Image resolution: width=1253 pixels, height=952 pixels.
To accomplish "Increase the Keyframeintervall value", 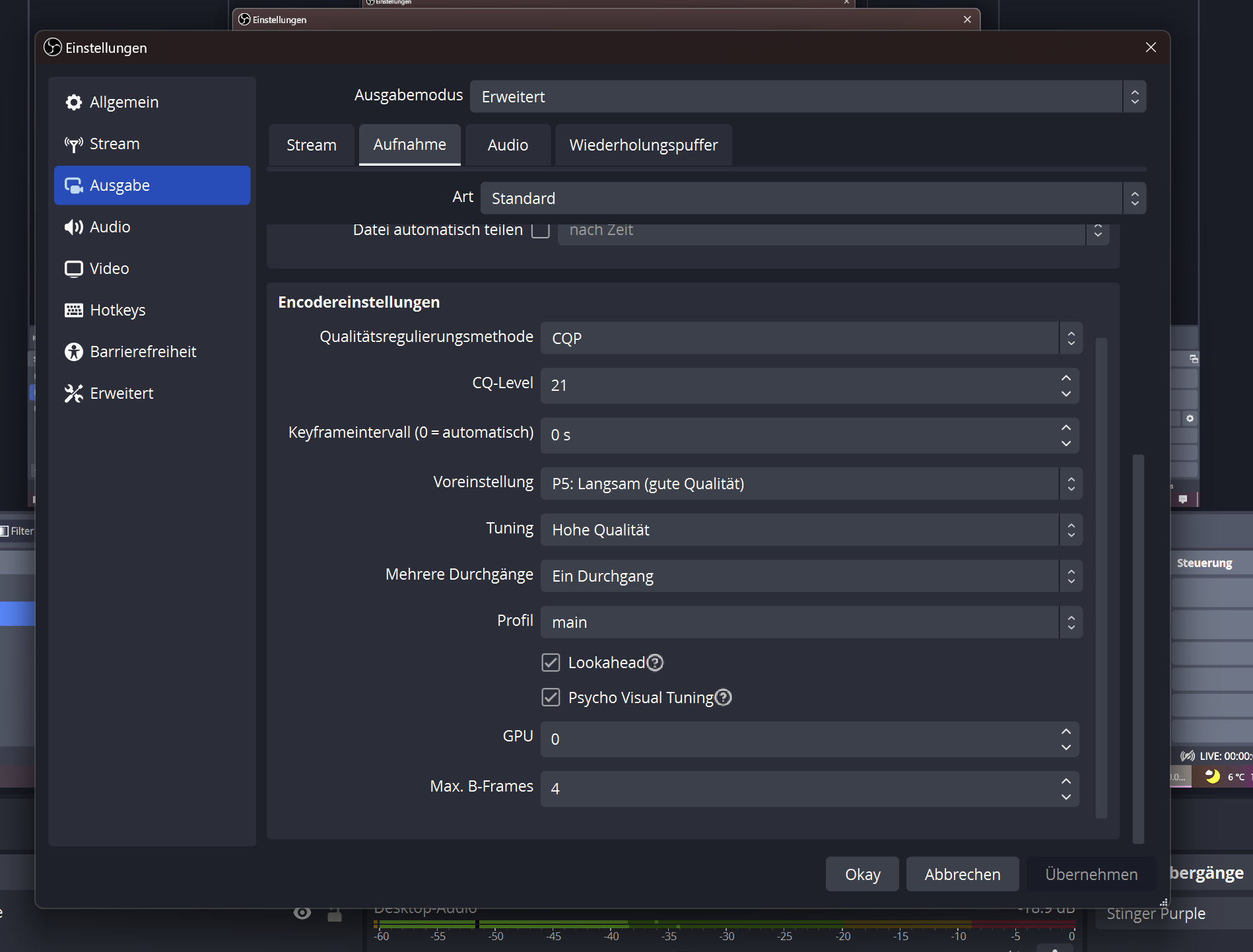I will coord(1066,427).
